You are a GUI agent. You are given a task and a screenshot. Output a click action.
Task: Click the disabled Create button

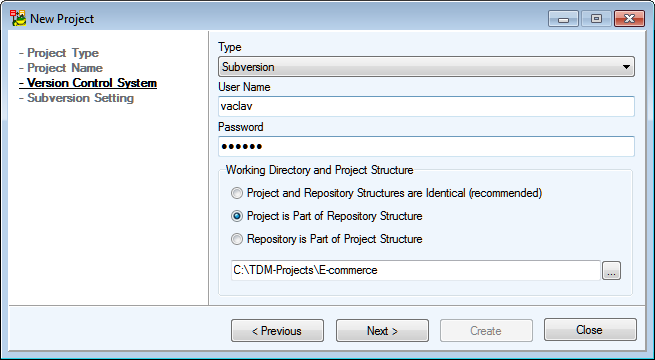[x=486, y=331]
